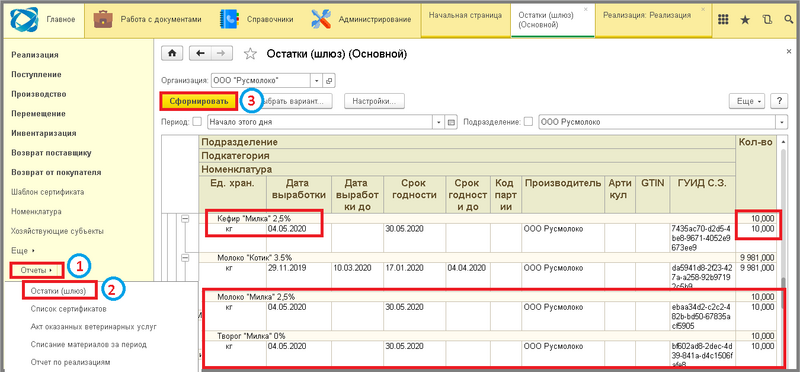Open the Организация field's open-item icon

pos(329,81)
